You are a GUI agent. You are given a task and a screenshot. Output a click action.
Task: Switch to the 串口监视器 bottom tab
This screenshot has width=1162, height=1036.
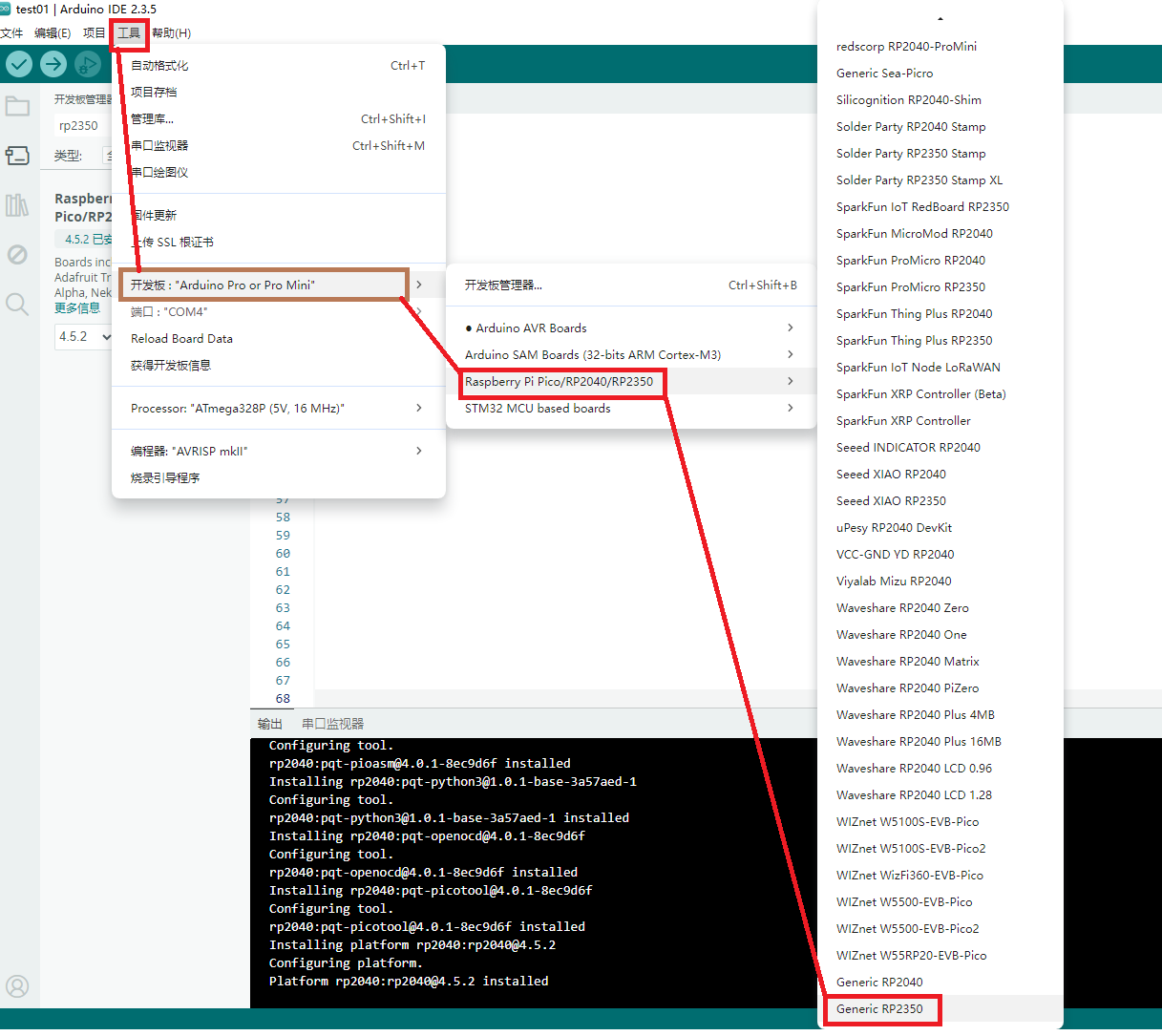(332, 724)
